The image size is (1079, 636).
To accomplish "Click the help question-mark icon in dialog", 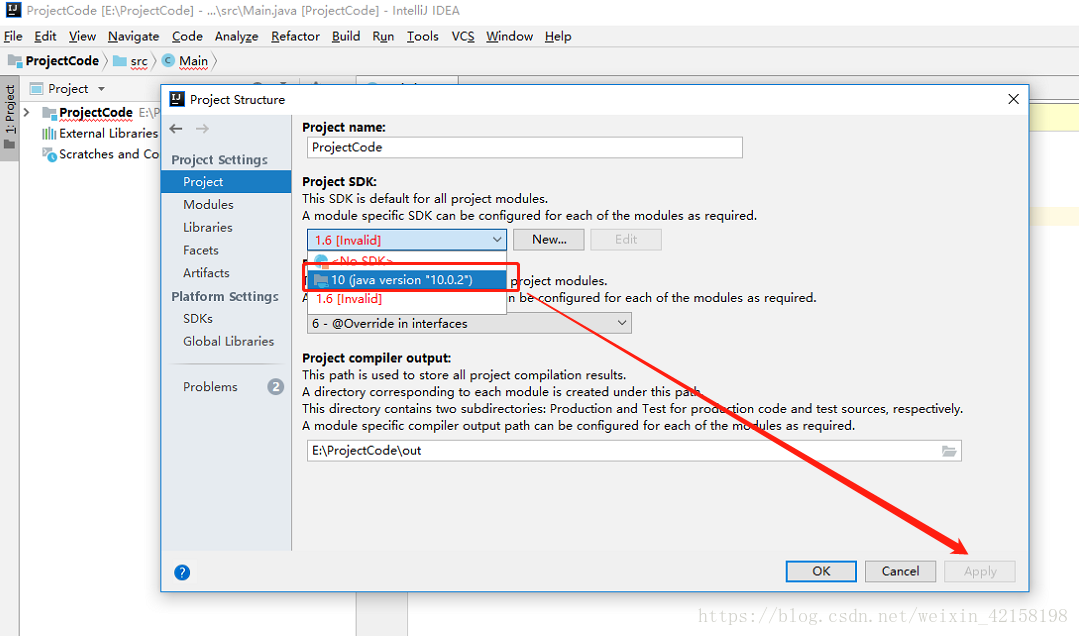I will coord(181,571).
